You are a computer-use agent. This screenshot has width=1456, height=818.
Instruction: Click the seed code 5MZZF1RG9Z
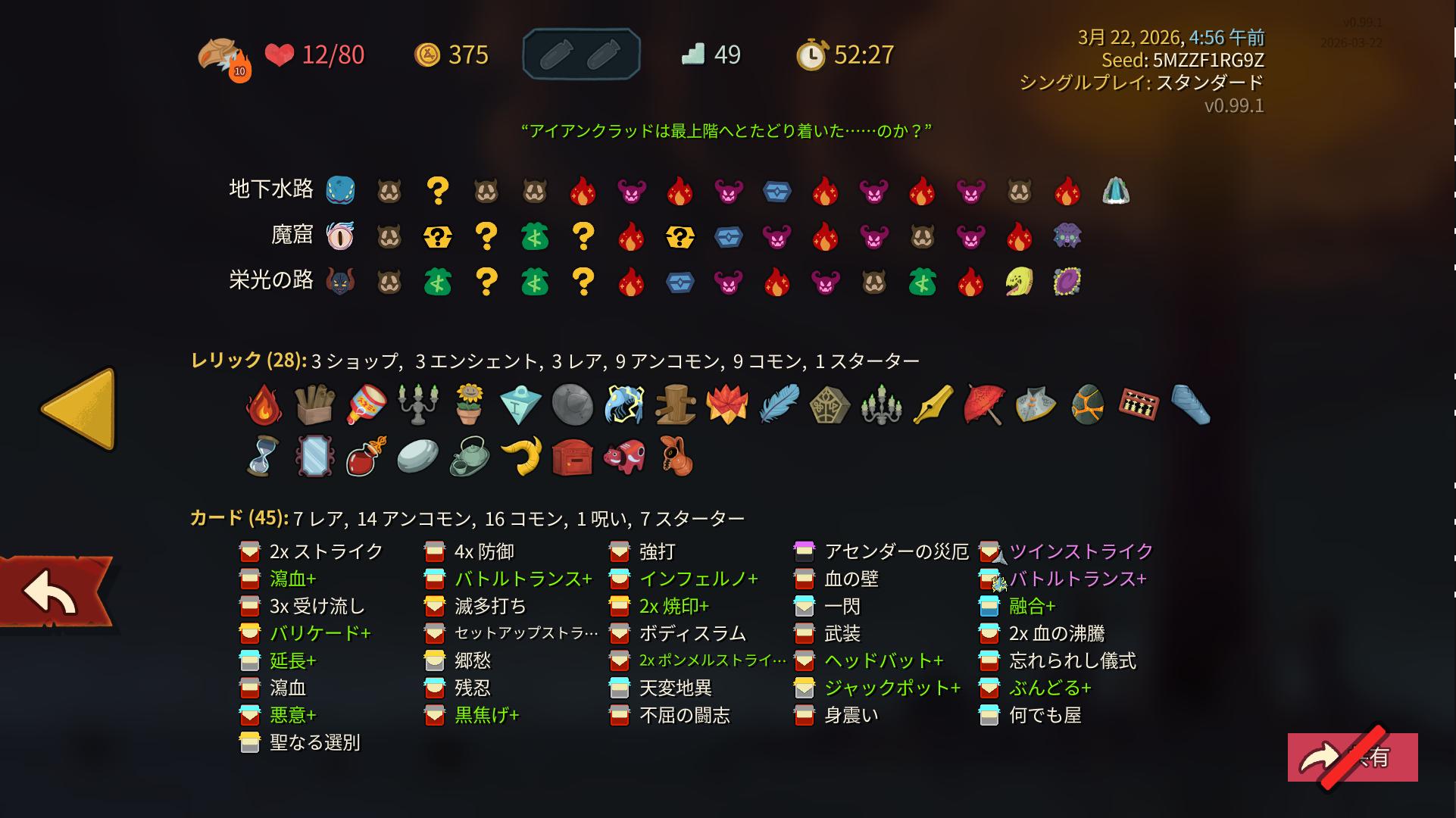click(x=1208, y=60)
